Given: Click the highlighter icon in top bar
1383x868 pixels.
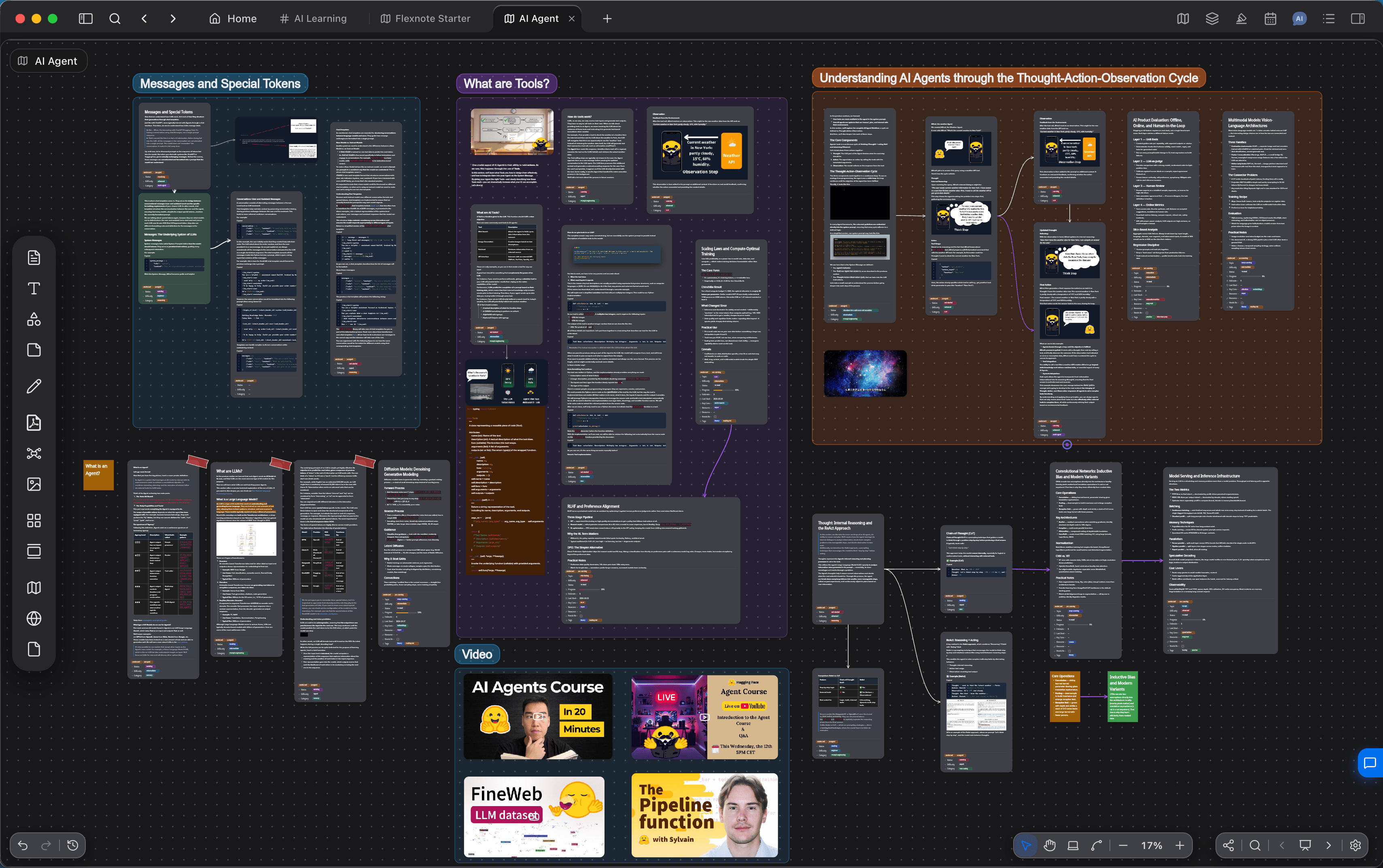Looking at the screenshot, I should 1241,18.
